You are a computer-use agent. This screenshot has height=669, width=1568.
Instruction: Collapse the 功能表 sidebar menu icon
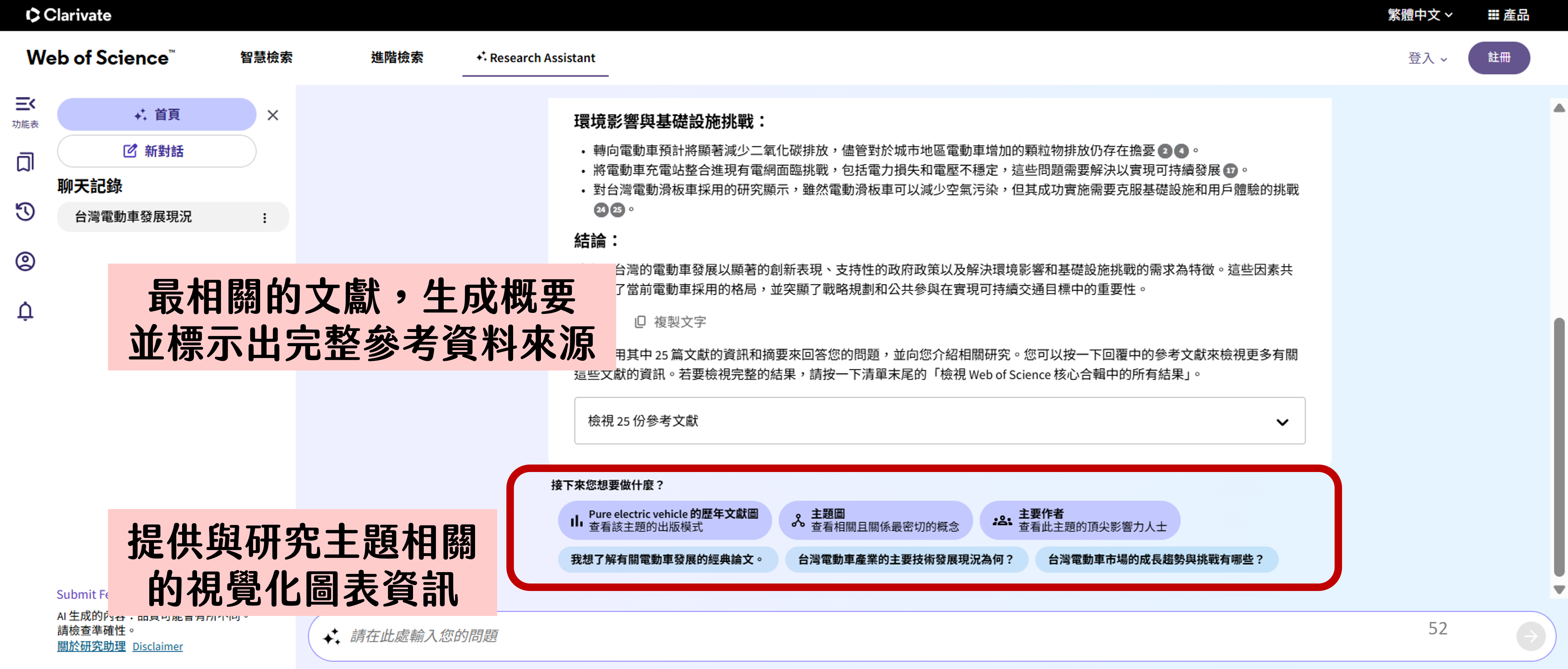pyautogui.click(x=25, y=104)
